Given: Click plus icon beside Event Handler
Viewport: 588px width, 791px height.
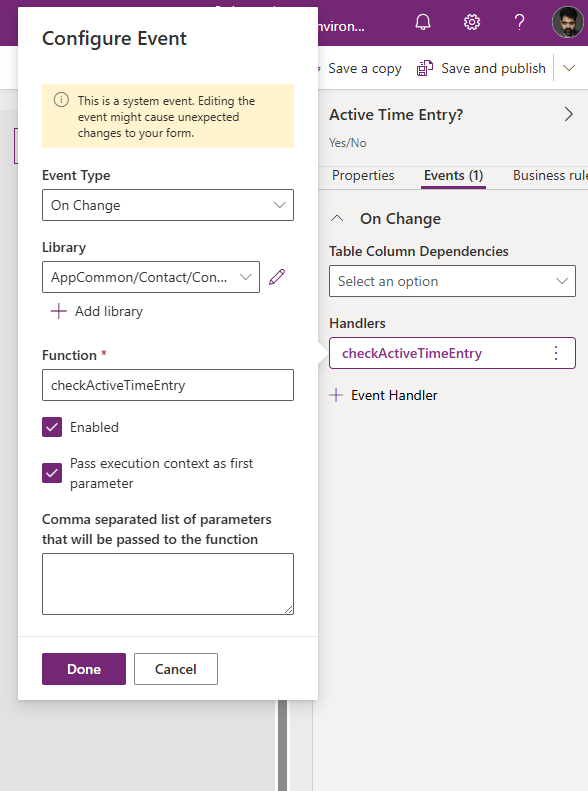Looking at the screenshot, I should (x=336, y=395).
